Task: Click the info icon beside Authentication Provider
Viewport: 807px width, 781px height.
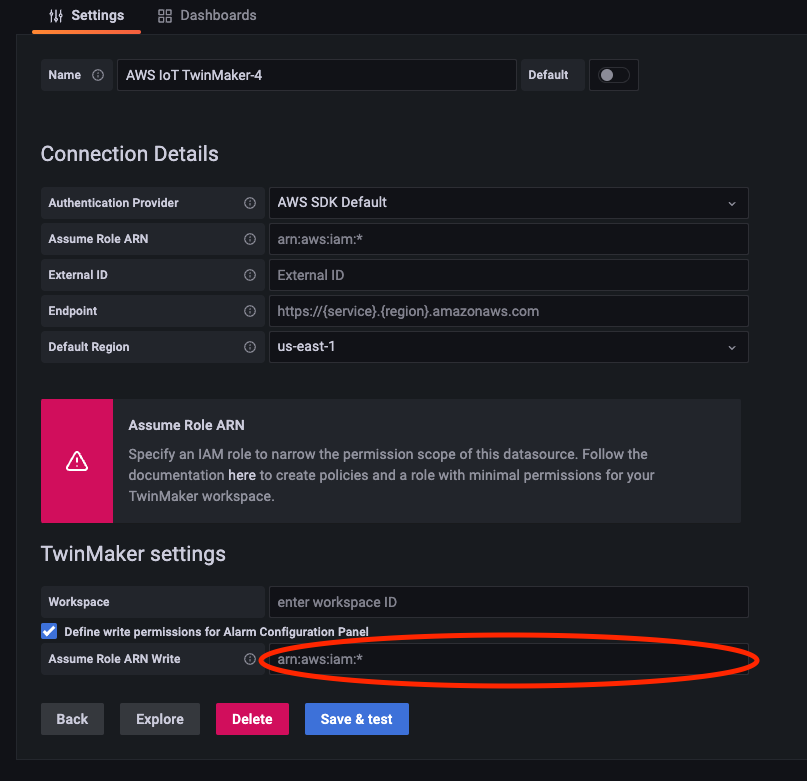Action: click(249, 203)
